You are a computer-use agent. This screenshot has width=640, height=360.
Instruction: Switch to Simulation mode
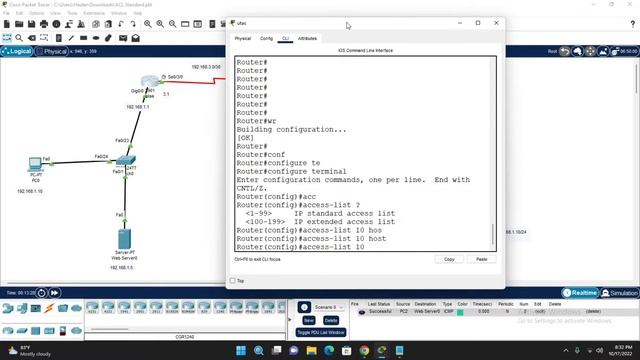[x=619, y=293]
